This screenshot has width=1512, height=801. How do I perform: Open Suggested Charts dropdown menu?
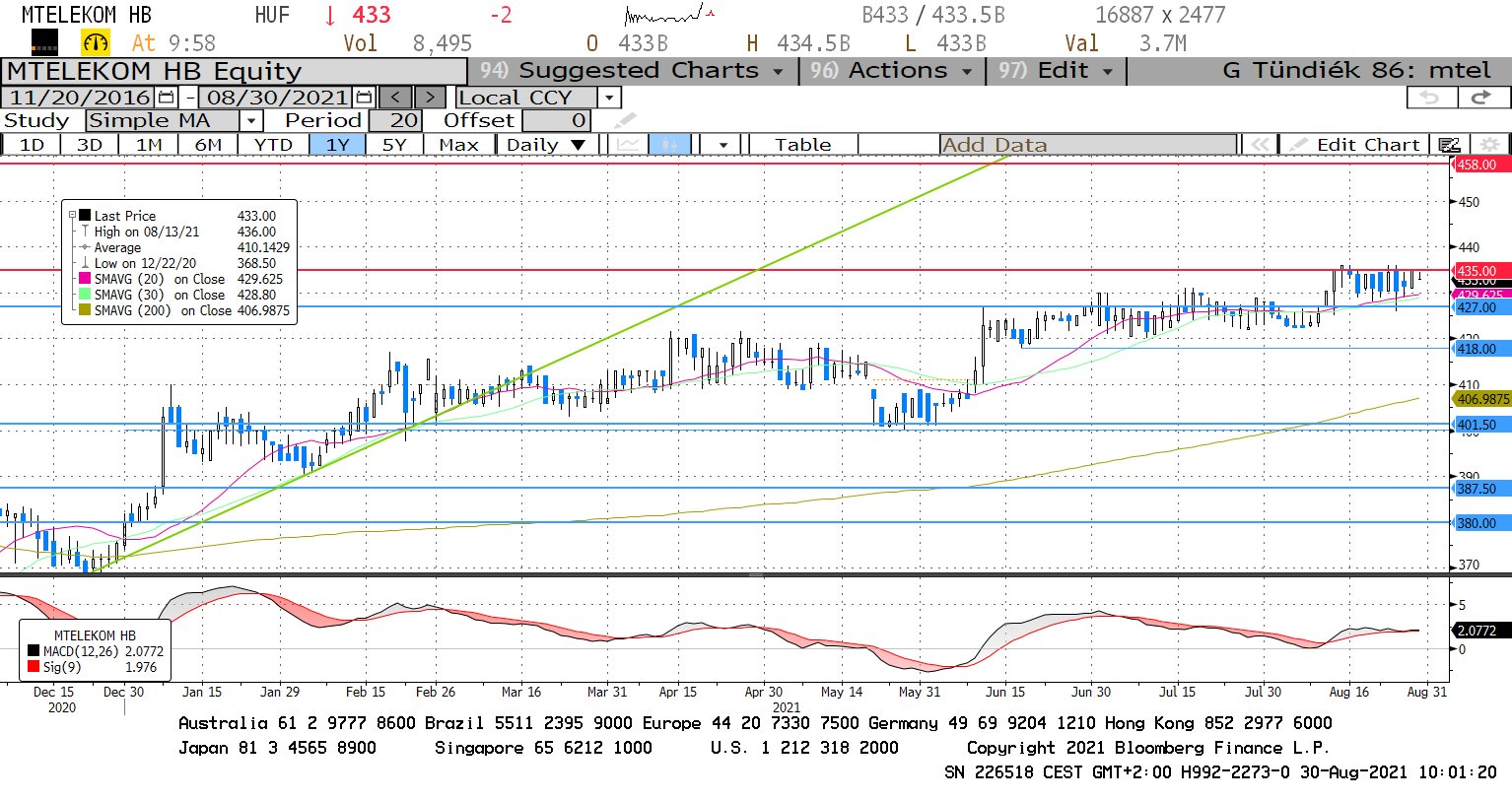point(631,71)
